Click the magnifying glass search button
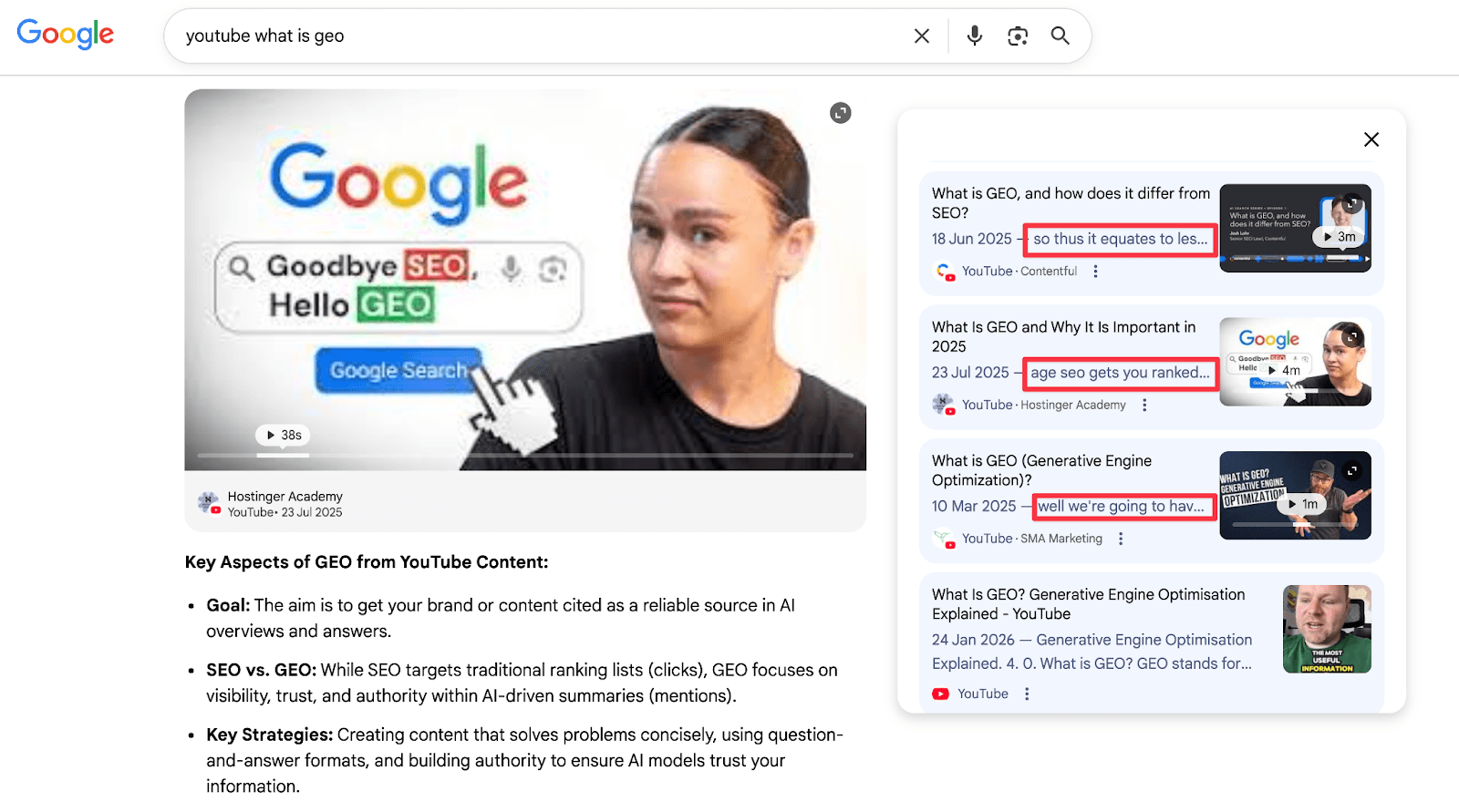1459x812 pixels. (x=1060, y=36)
